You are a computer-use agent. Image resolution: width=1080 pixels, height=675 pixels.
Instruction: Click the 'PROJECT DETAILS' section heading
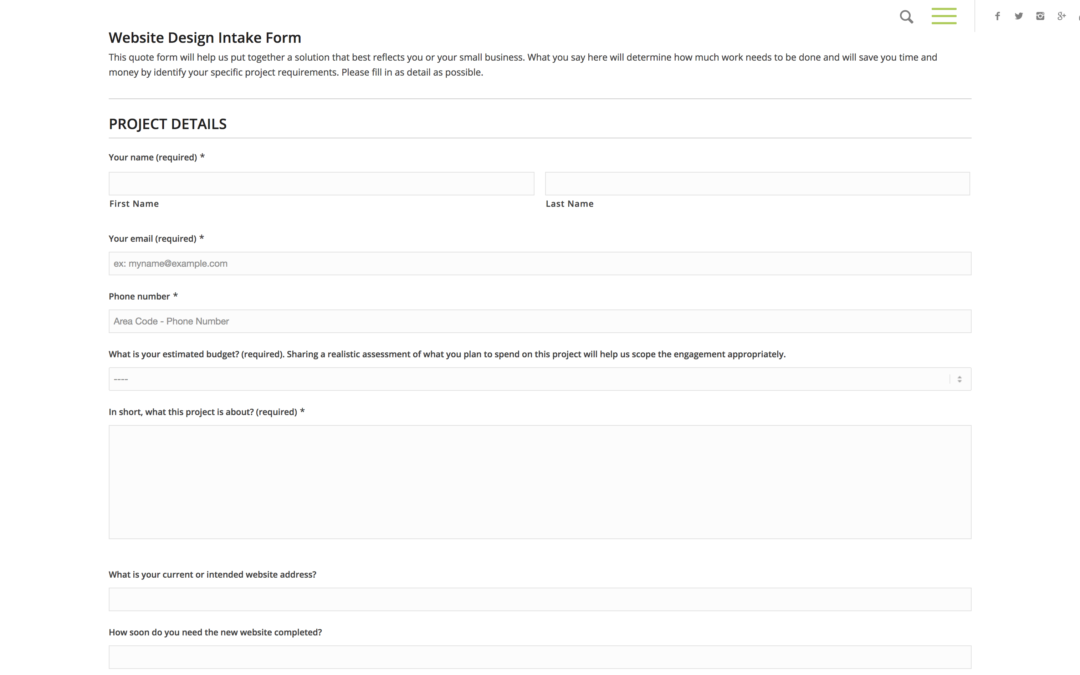tap(168, 124)
